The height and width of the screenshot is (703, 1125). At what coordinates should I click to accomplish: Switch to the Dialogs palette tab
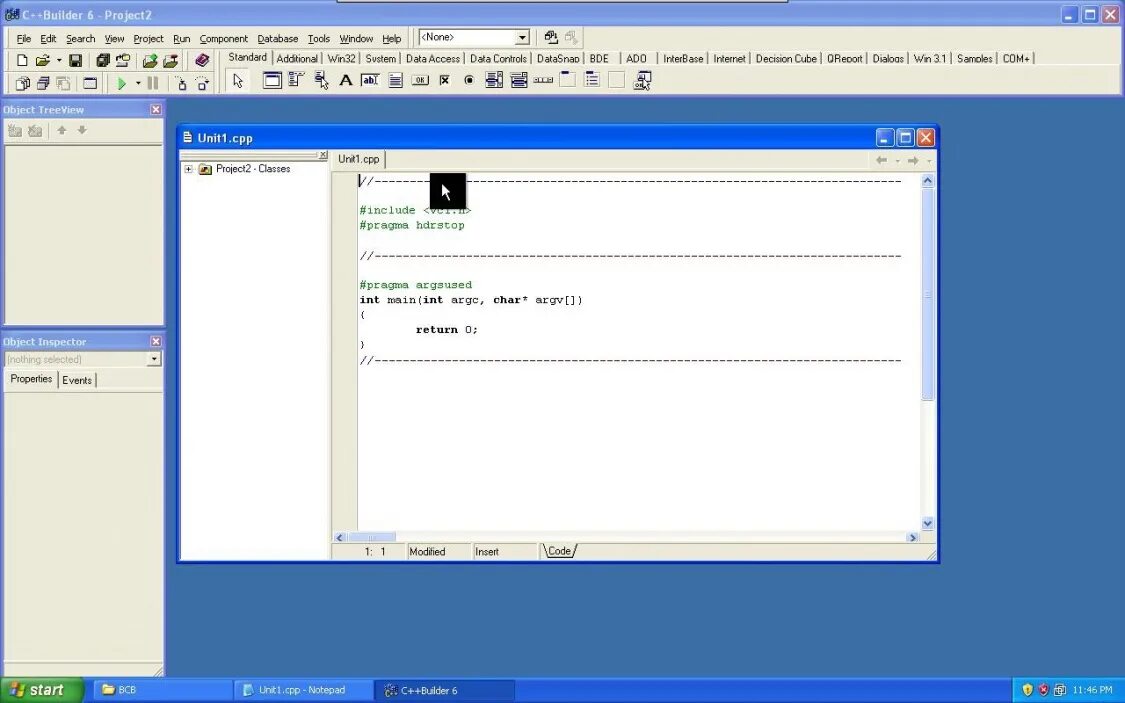point(888,59)
